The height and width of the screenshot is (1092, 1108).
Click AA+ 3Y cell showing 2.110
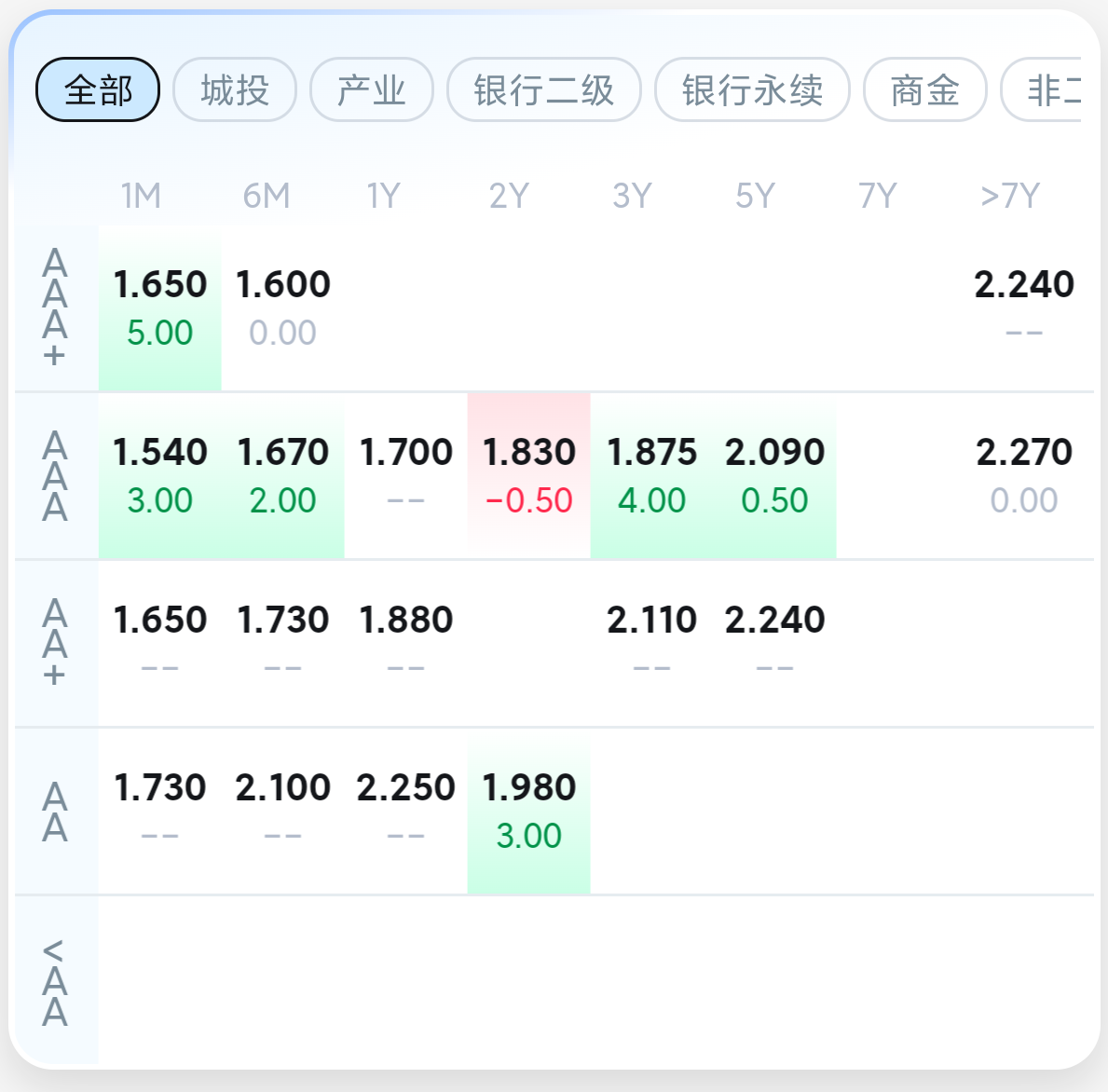[x=651, y=643]
